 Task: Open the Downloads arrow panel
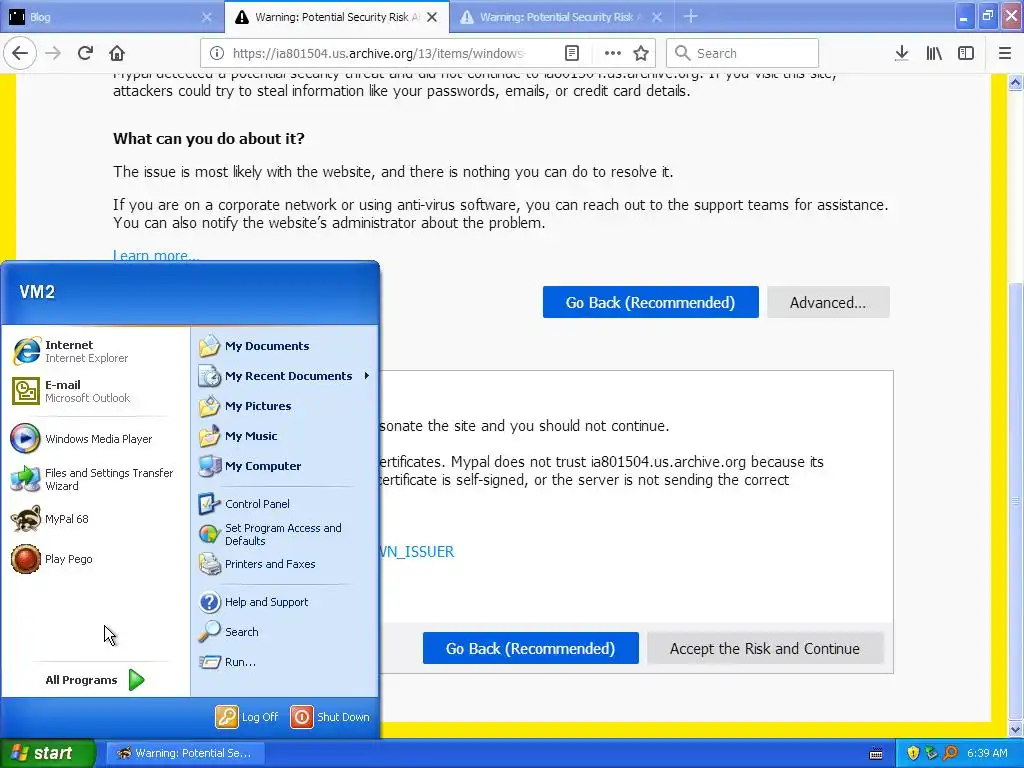click(902, 53)
